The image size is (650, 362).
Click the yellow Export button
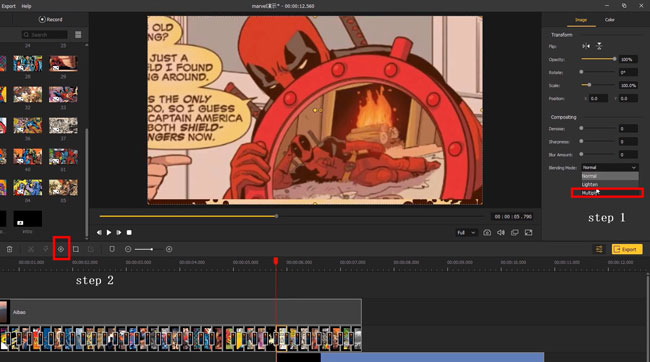coord(627,249)
